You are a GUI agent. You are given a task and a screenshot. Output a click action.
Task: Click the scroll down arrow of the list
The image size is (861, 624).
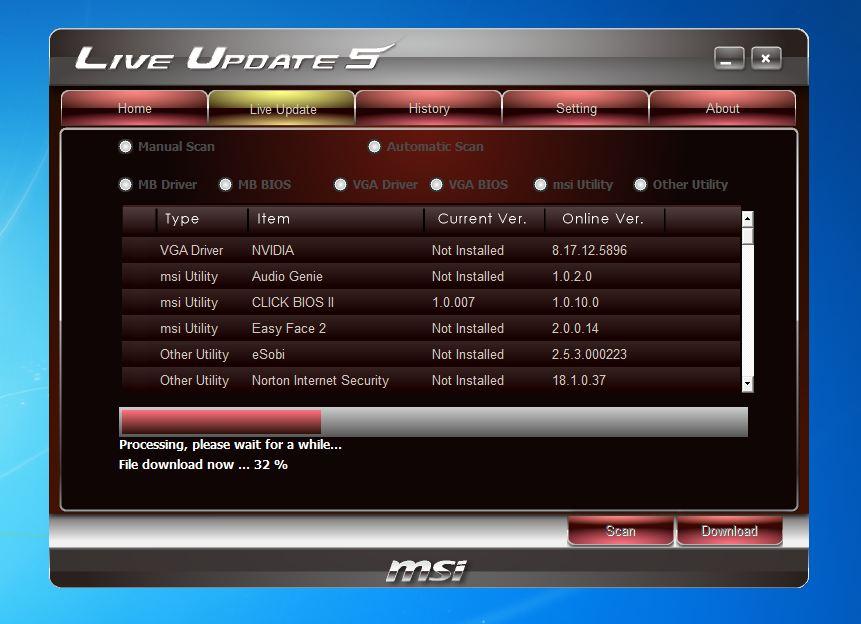(747, 383)
